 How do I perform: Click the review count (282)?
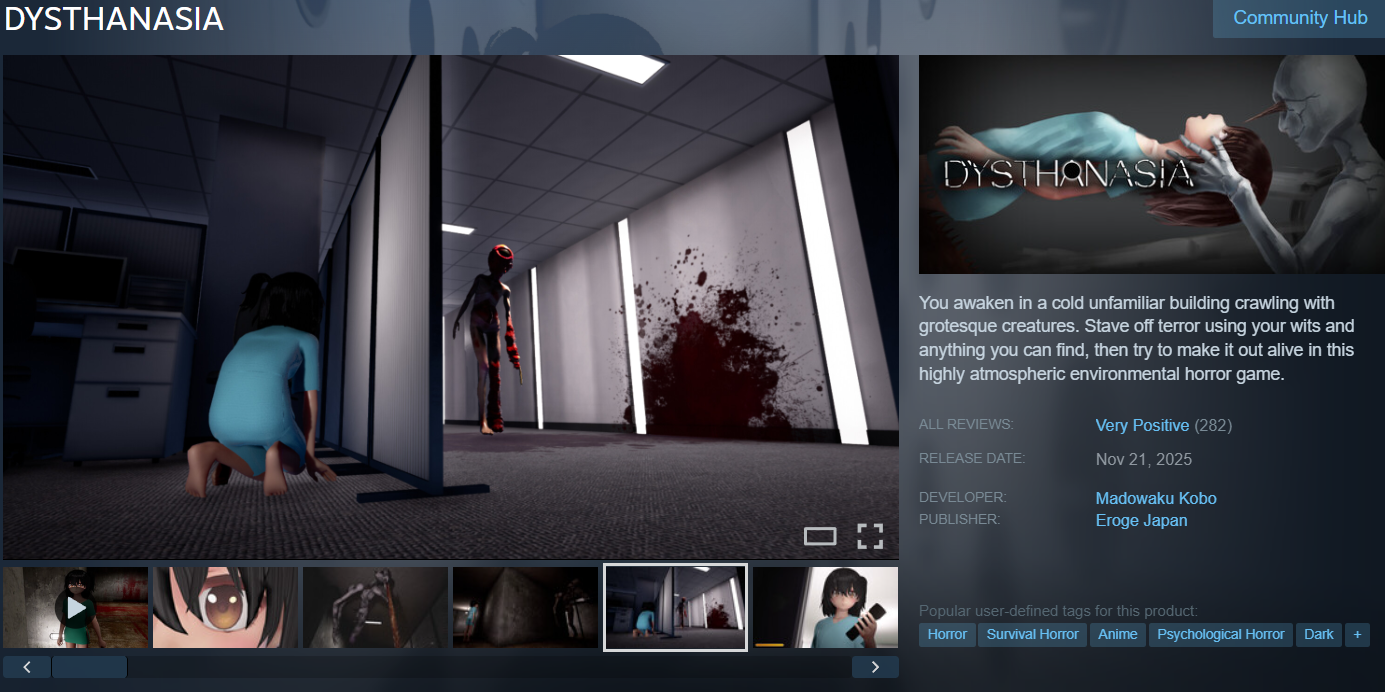(1213, 425)
